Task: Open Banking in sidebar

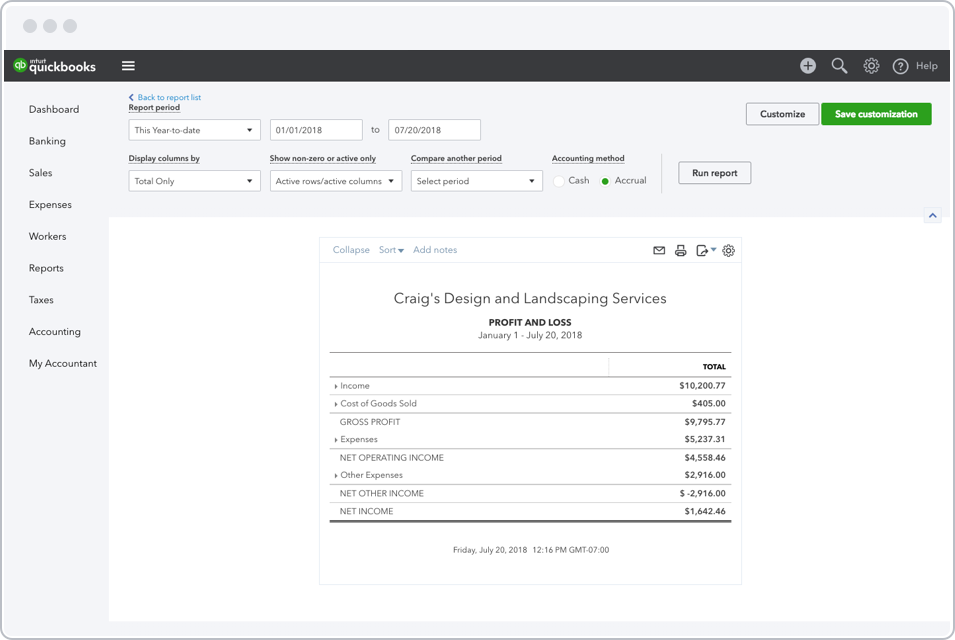Action: [x=47, y=141]
